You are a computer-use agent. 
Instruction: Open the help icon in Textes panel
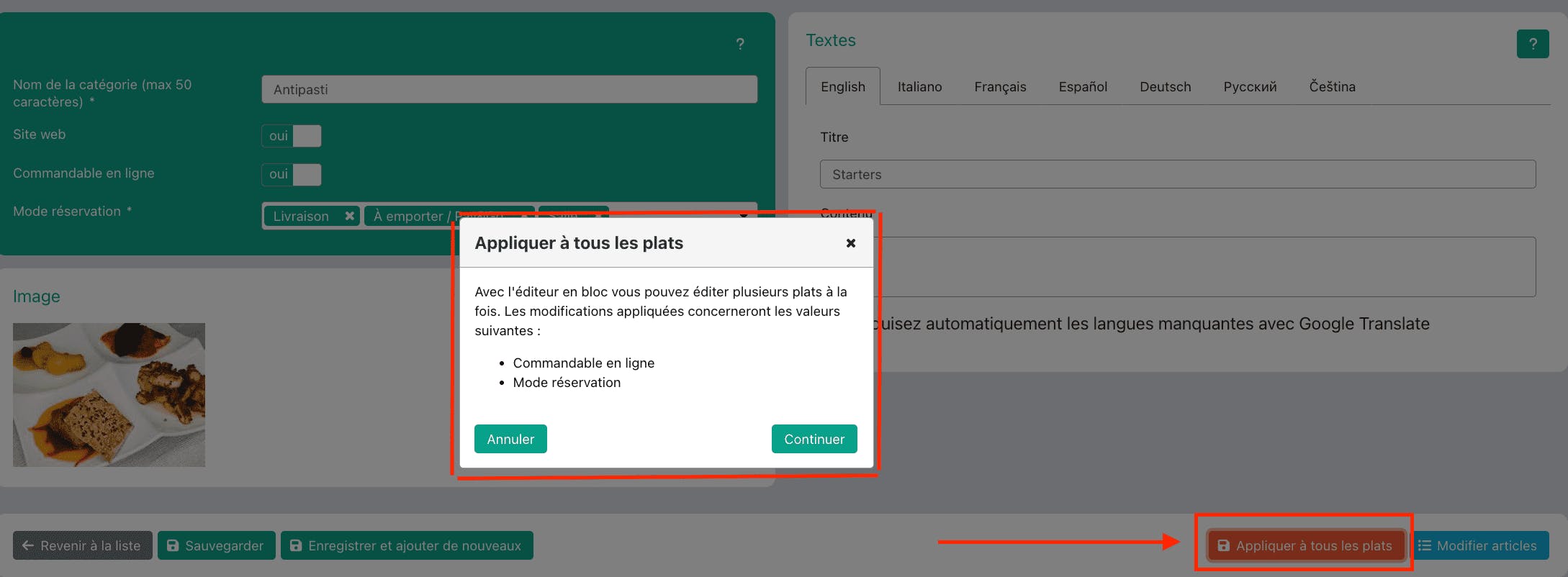click(1533, 44)
